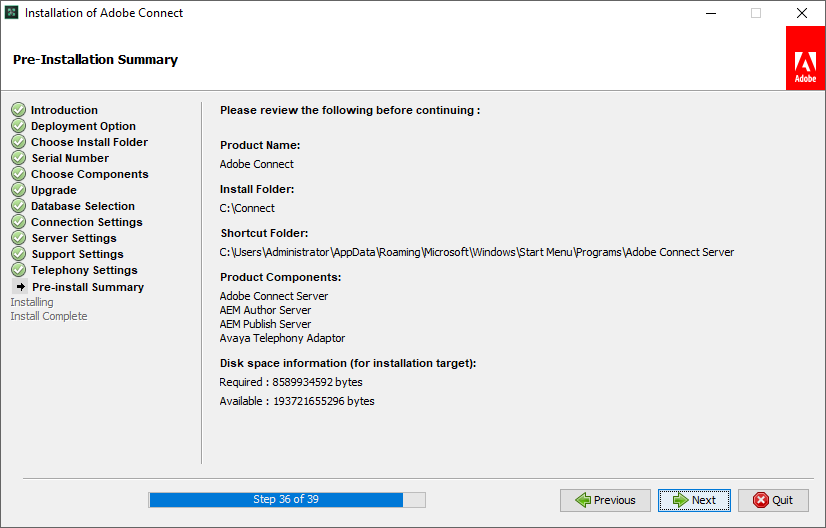Click the checkmark icon beside Telephony Settings
The height and width of the screenshot is (528, 826).
[x=18, y=269]
